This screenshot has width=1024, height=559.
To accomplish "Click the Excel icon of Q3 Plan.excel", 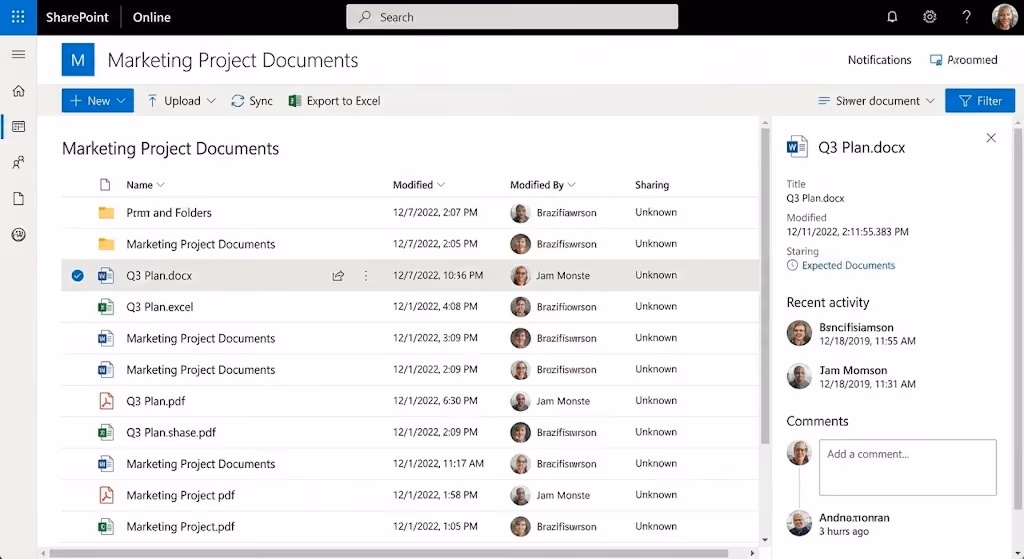I will (x=105, y=307).
